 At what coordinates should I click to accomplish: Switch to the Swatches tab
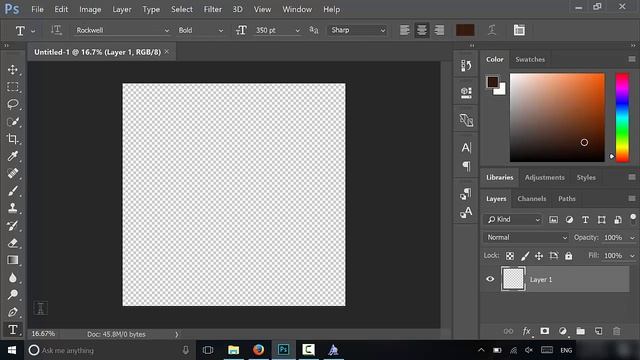click(x=530, y=59)
